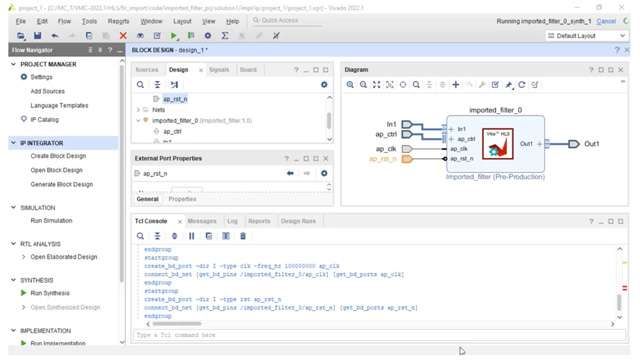Viewport: 640px width, 360px height.
Task: Pause output in the Tcl Console
Action: pyautogui.click(x=191, y=236)
